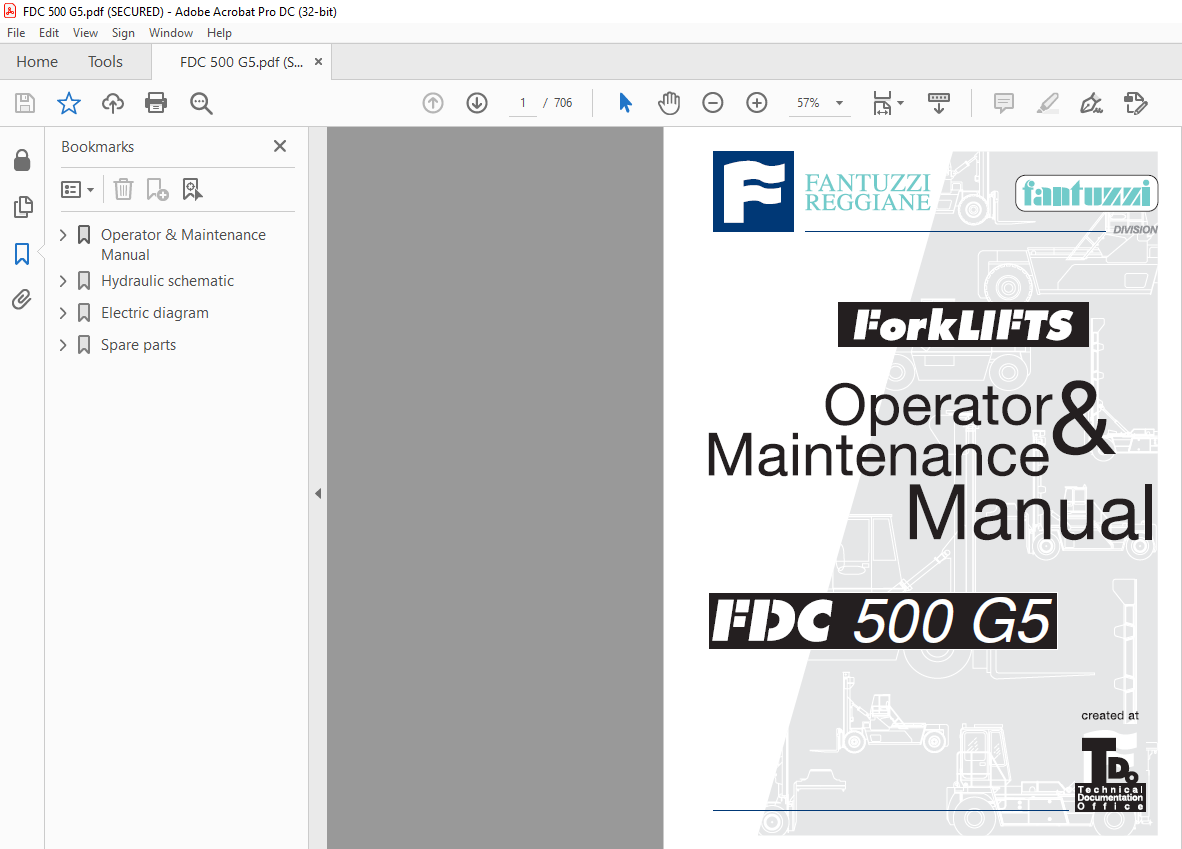This screenshot has height=849, width=1182.
Task: Zoom in with plus button
Action: pos(757,103)
